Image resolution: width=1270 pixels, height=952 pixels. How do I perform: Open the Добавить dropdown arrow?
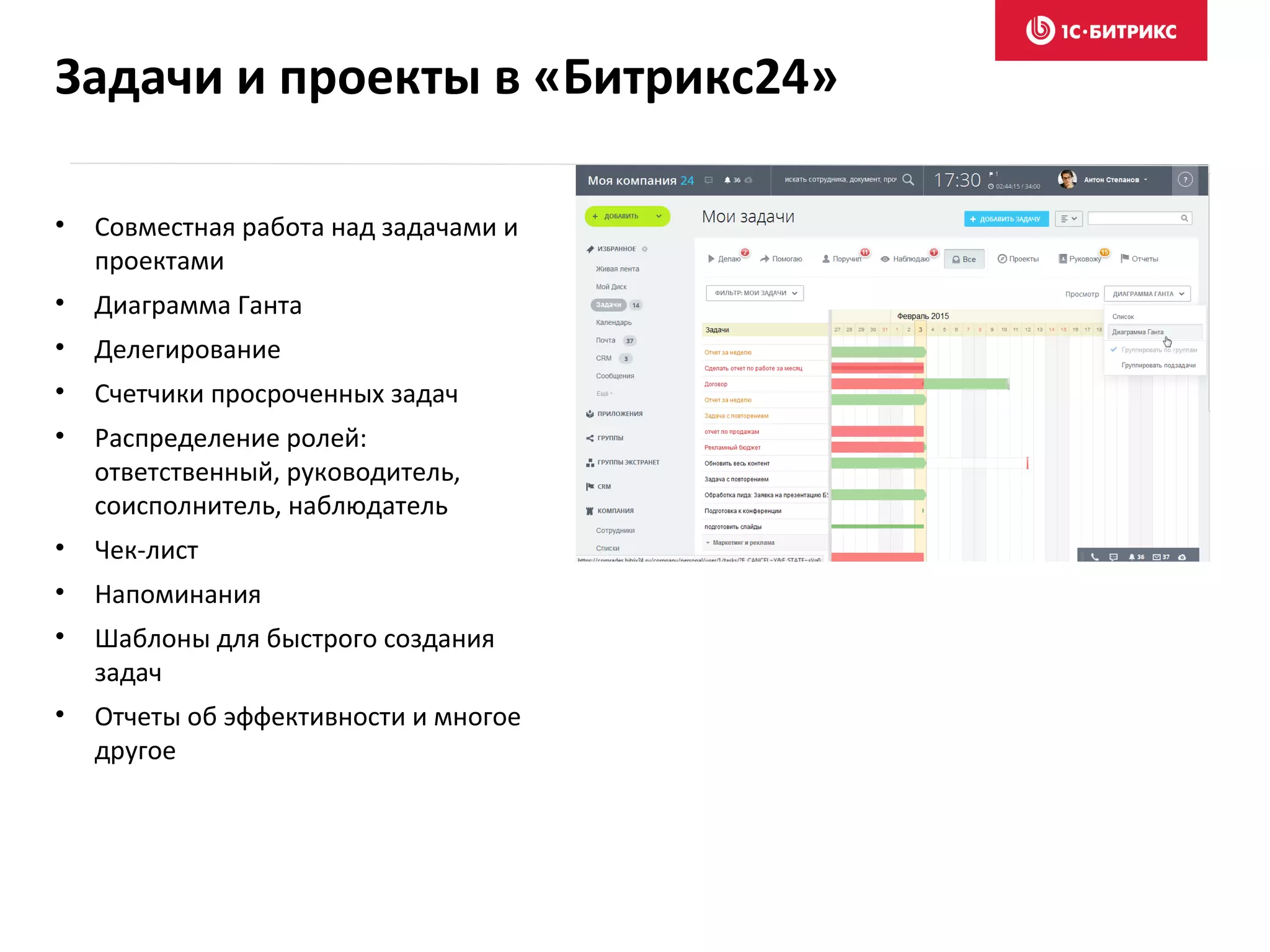pos(659,216)
